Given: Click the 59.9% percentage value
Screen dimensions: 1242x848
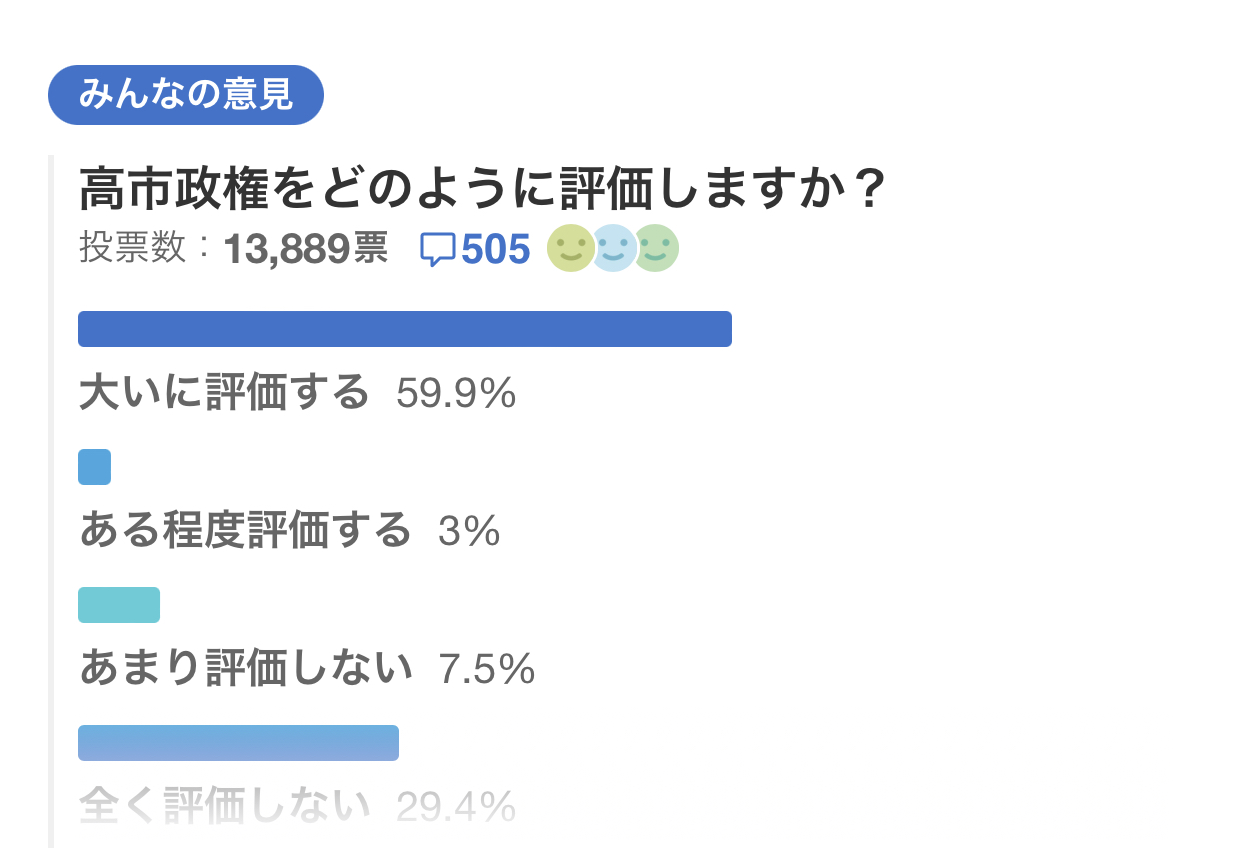Looking at the screenshot, I should 456,396.
